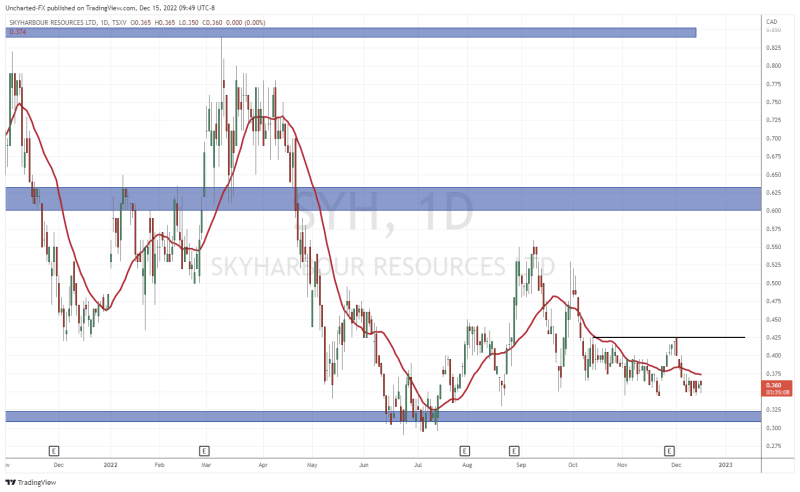Select the top blue zone labeled 0.374
This screenshot has height=492, width=800.
tap(351, 33)
